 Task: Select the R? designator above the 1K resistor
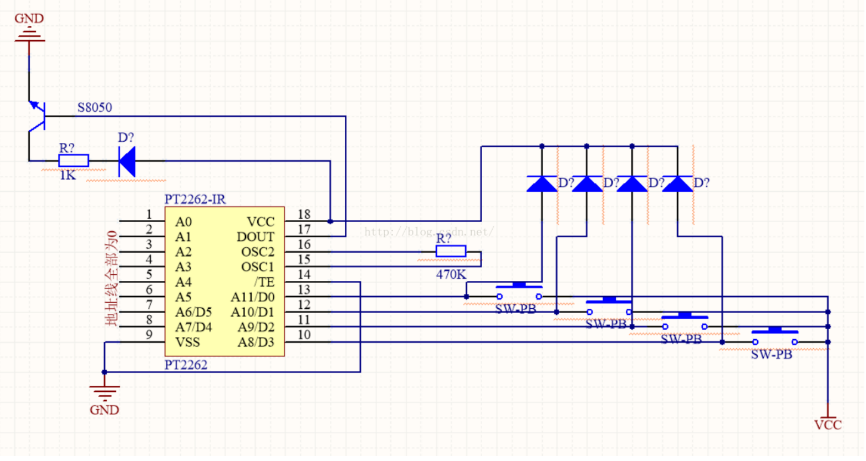point(66,148)
